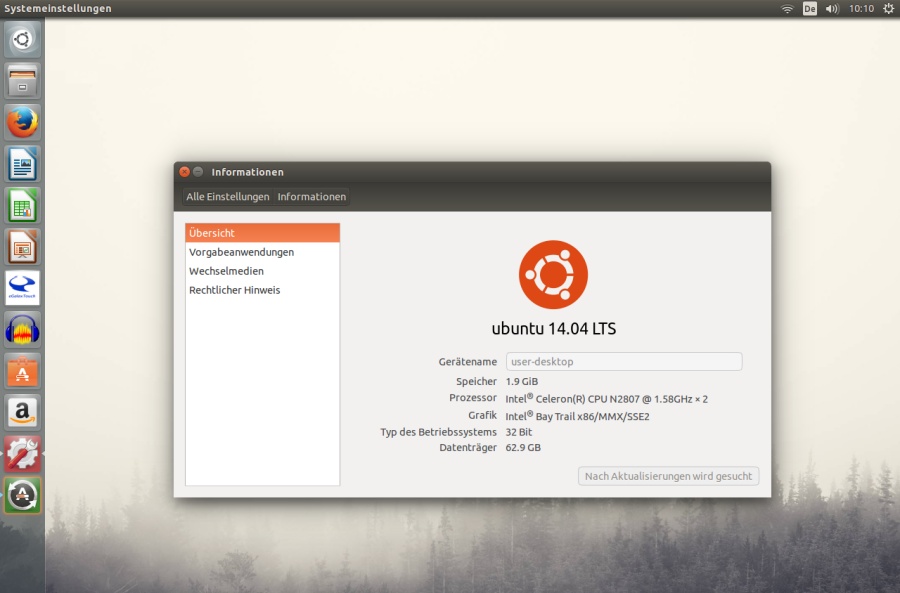Click the Gerätename user-desktop field
900x593 pixels.
[624, 362]
